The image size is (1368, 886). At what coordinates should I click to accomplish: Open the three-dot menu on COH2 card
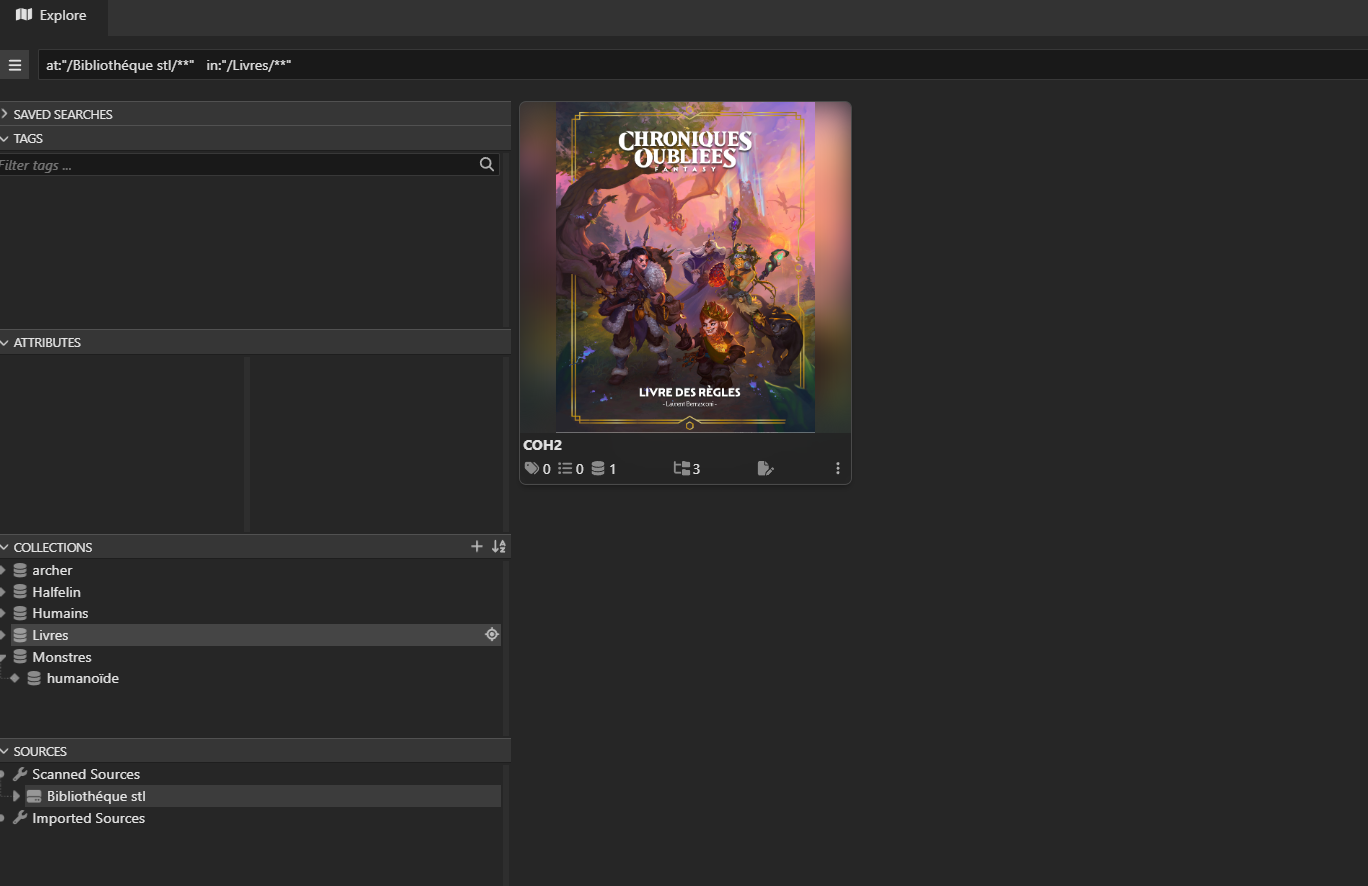coord(837,468)
